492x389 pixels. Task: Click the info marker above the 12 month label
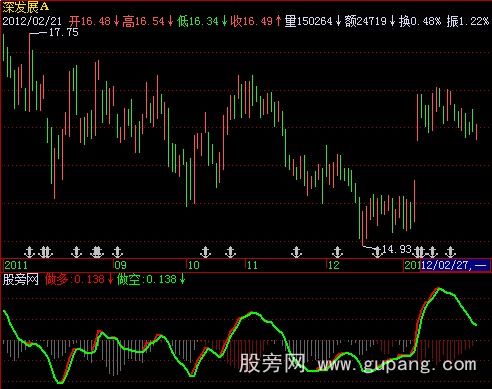click(337, 252)
